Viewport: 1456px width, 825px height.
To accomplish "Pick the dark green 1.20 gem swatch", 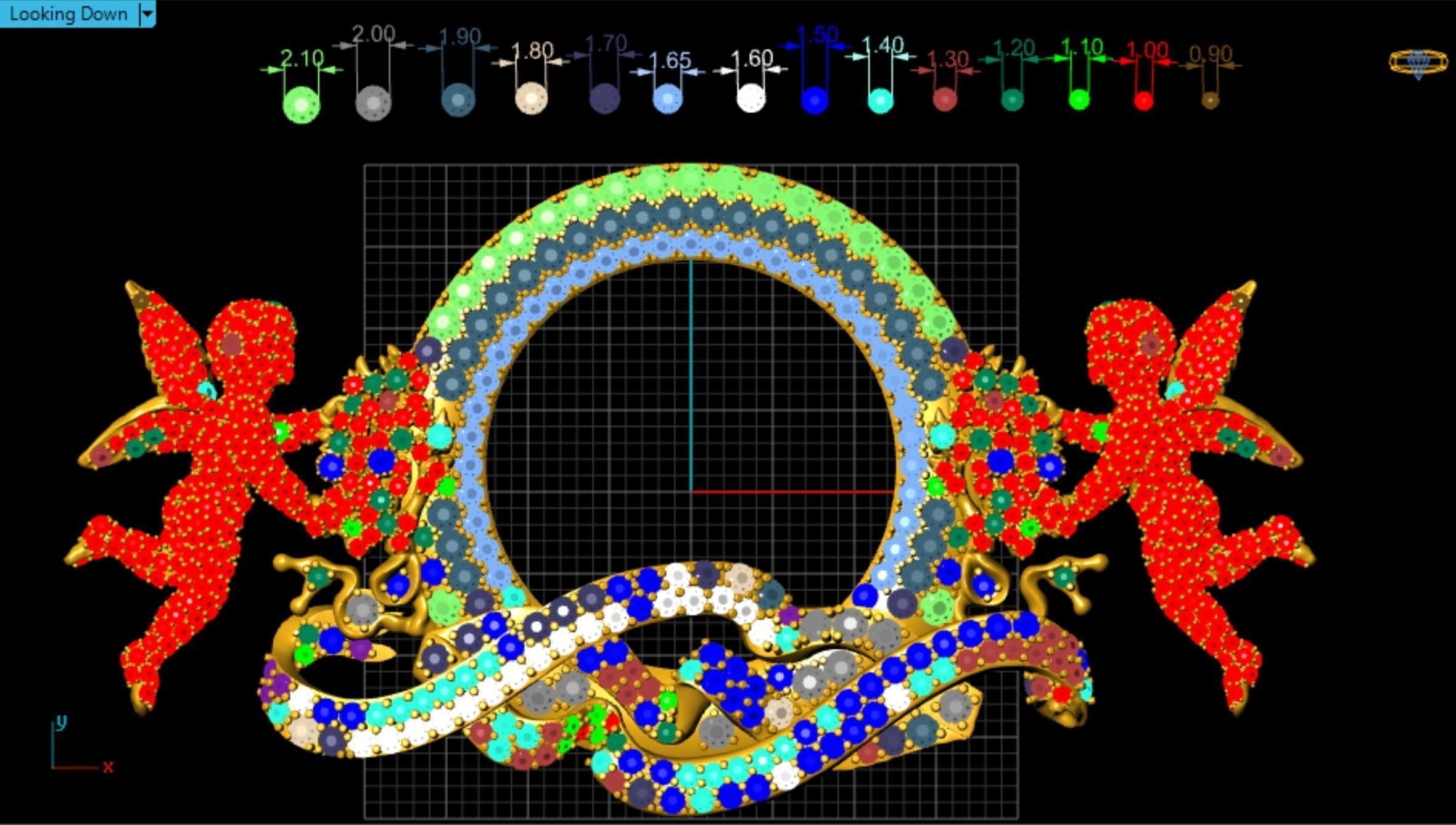I will (1012, 99).
